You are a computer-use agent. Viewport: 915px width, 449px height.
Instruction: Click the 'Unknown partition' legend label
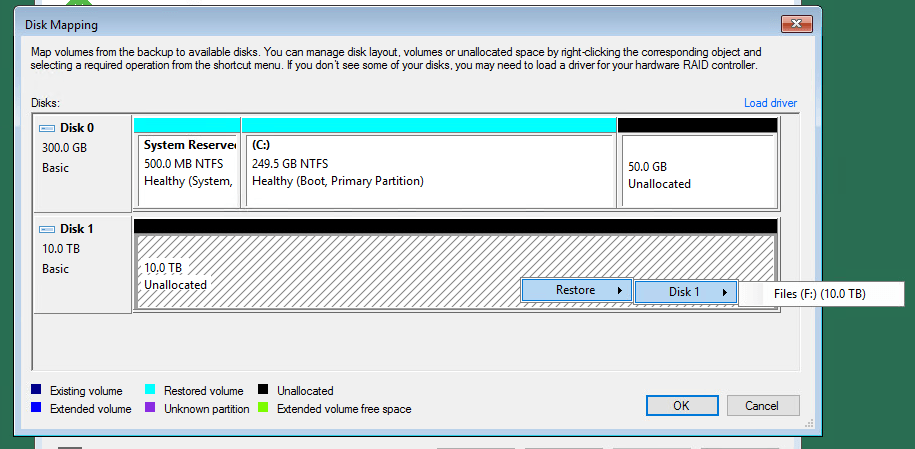pos(207,409)
